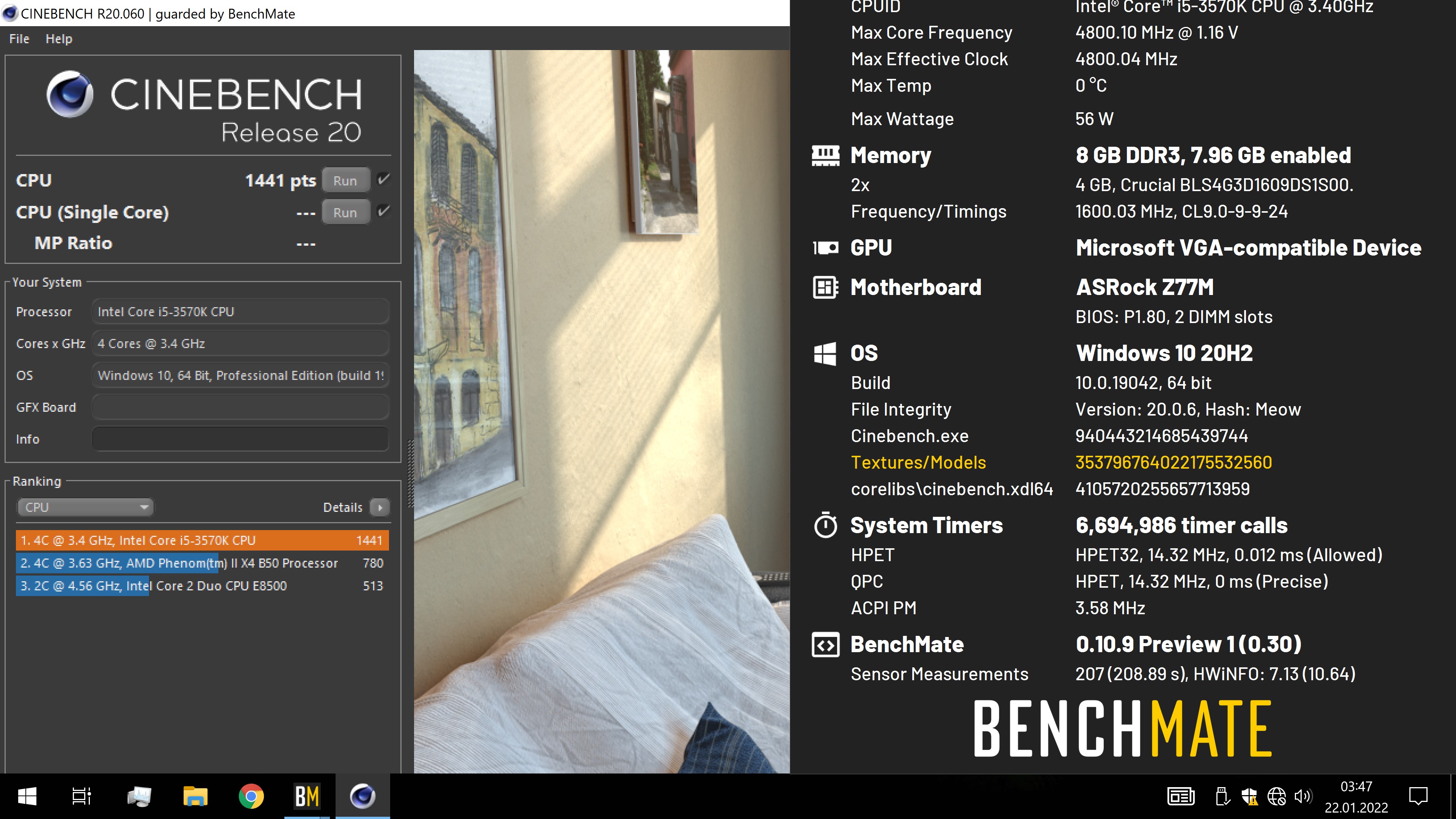Select the Intel Core i5-3570K ranking row
This screenshot has height=819, width=1456.
coord(202,540)
